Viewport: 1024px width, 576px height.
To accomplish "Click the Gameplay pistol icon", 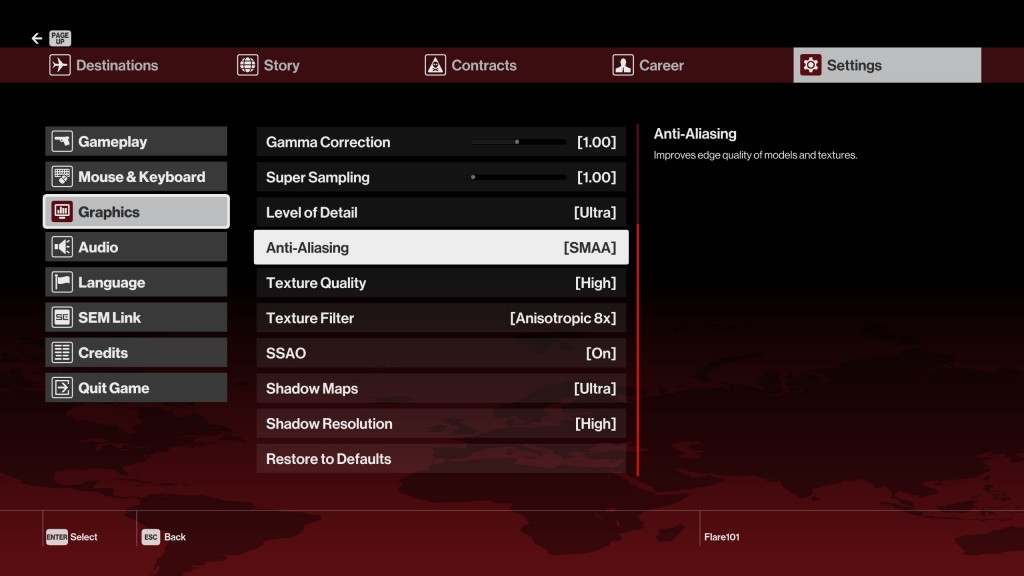I will click(62, 141).
